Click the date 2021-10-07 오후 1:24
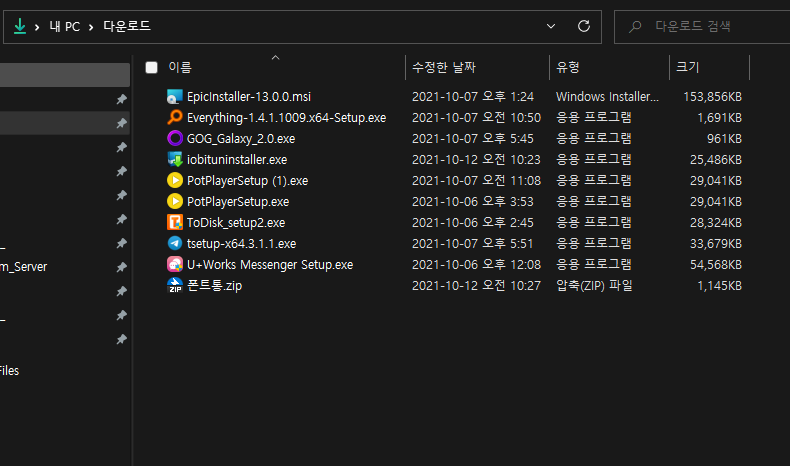The width and height of the screenshot is (790, 466). click(x=473, y=97)
